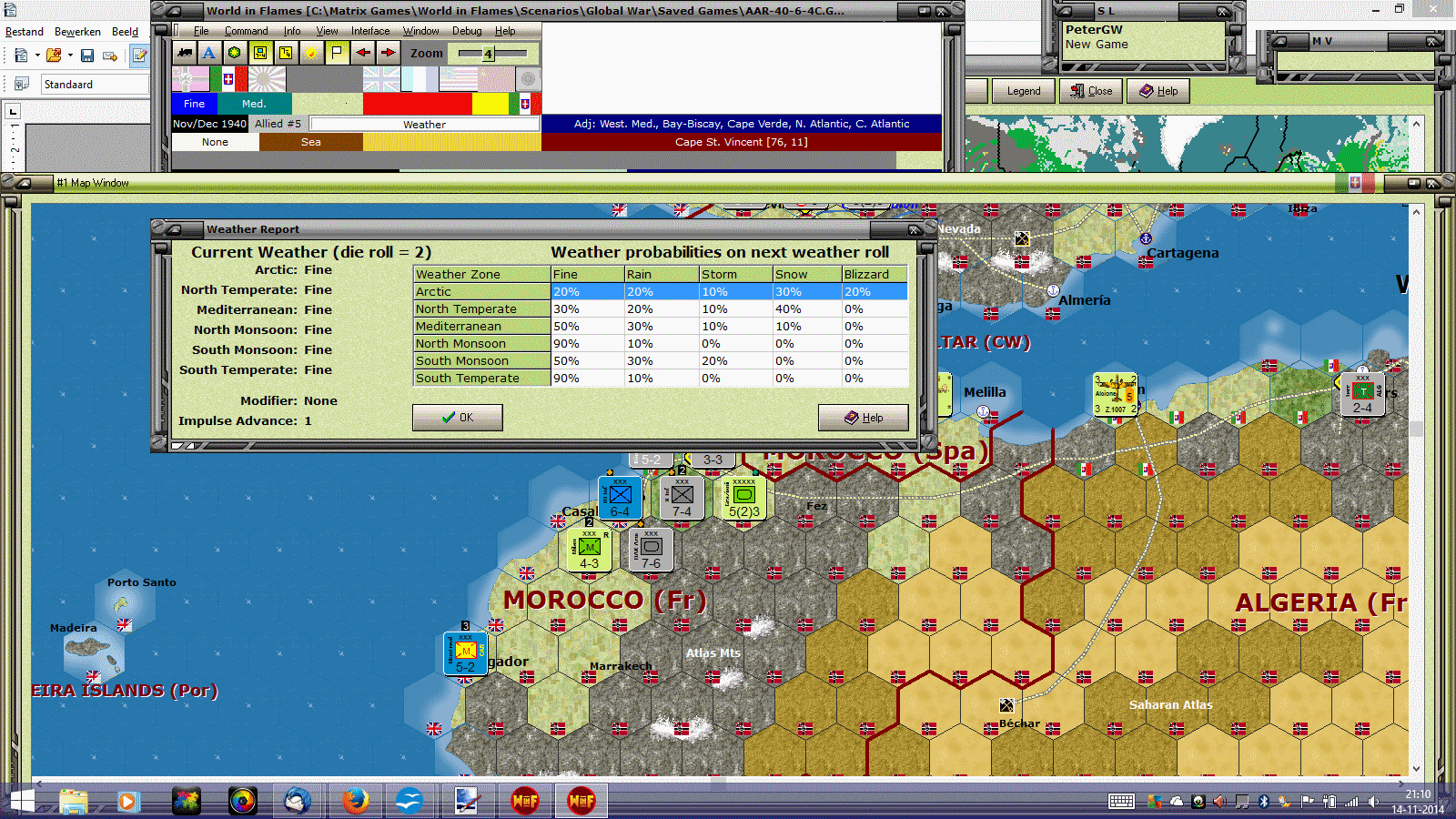Select the South Temperate weather zone row

[661, 378]
